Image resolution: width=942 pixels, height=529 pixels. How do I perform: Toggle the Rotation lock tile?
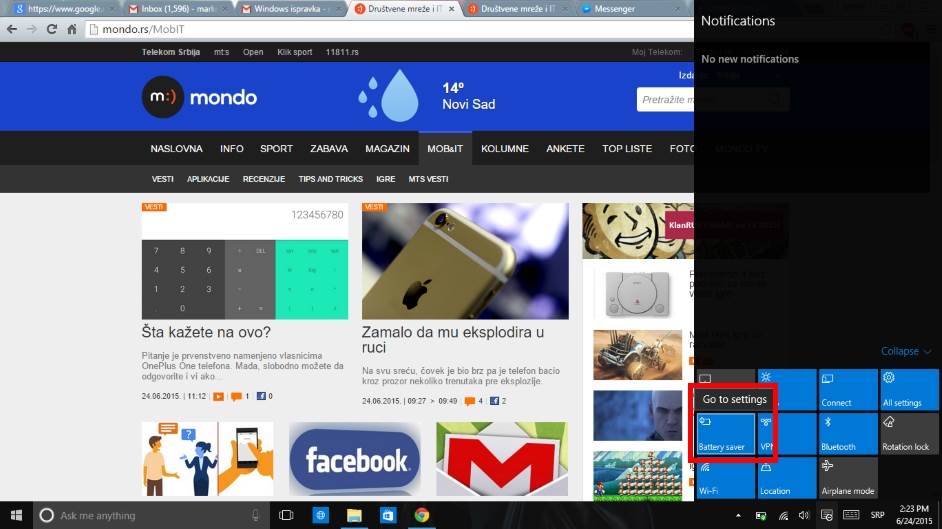(908, 433)
